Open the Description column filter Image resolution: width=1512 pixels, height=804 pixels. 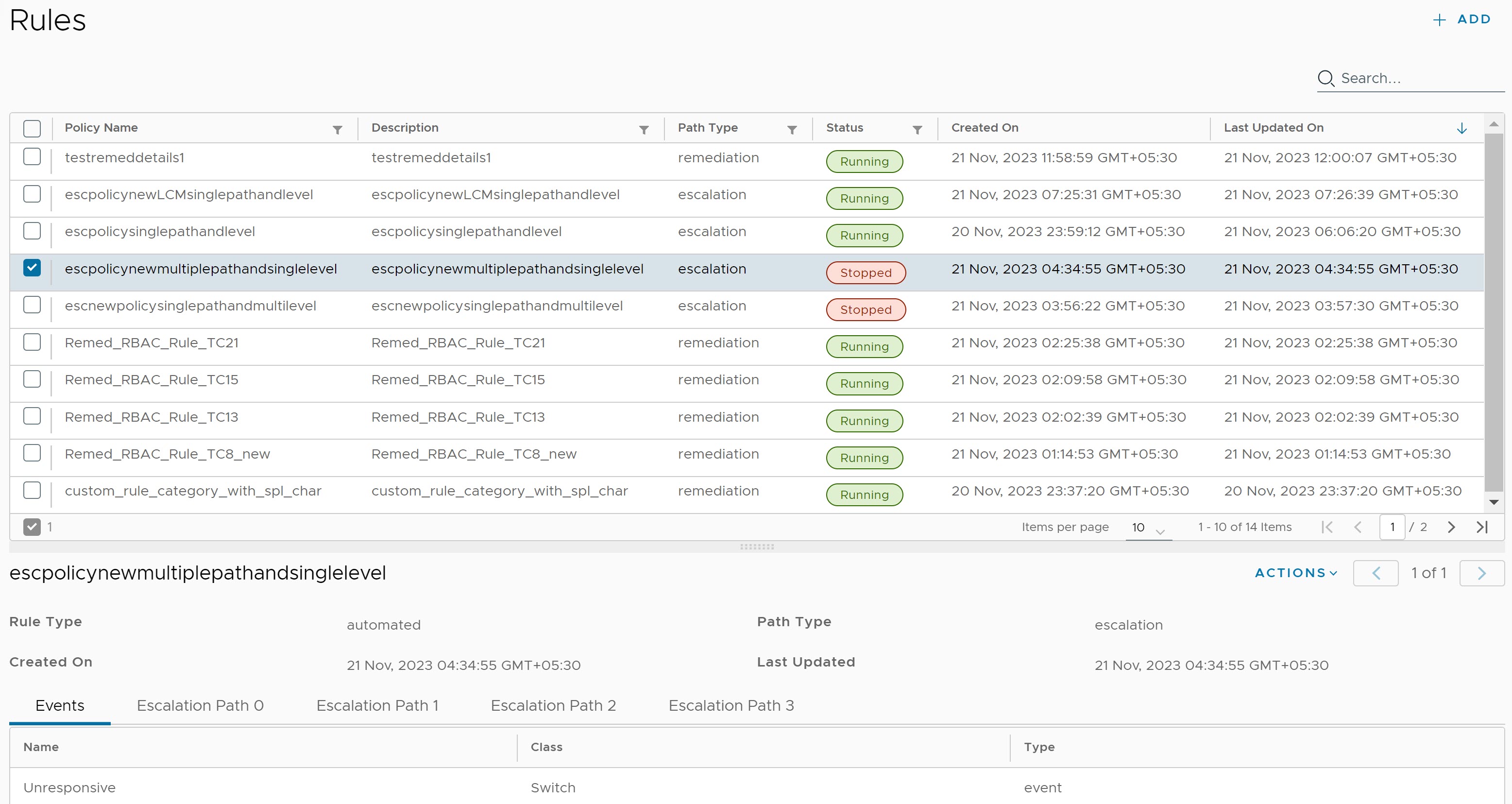[644, 130]
